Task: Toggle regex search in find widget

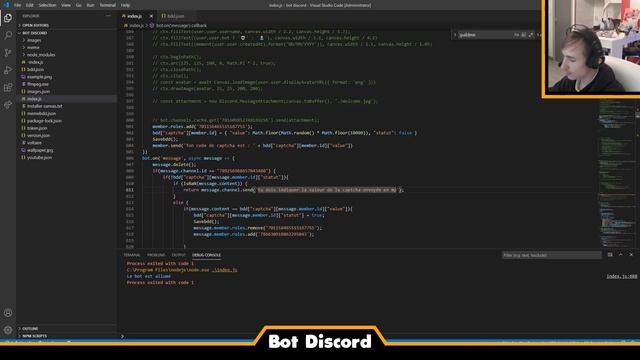Action: [x=531, y=35]
